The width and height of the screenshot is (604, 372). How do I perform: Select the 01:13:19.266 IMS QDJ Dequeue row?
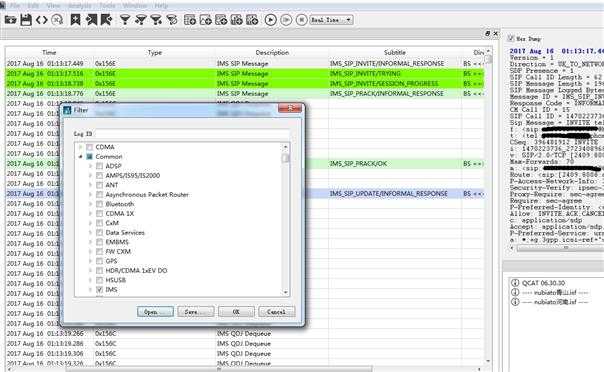[x=245, y=333]
